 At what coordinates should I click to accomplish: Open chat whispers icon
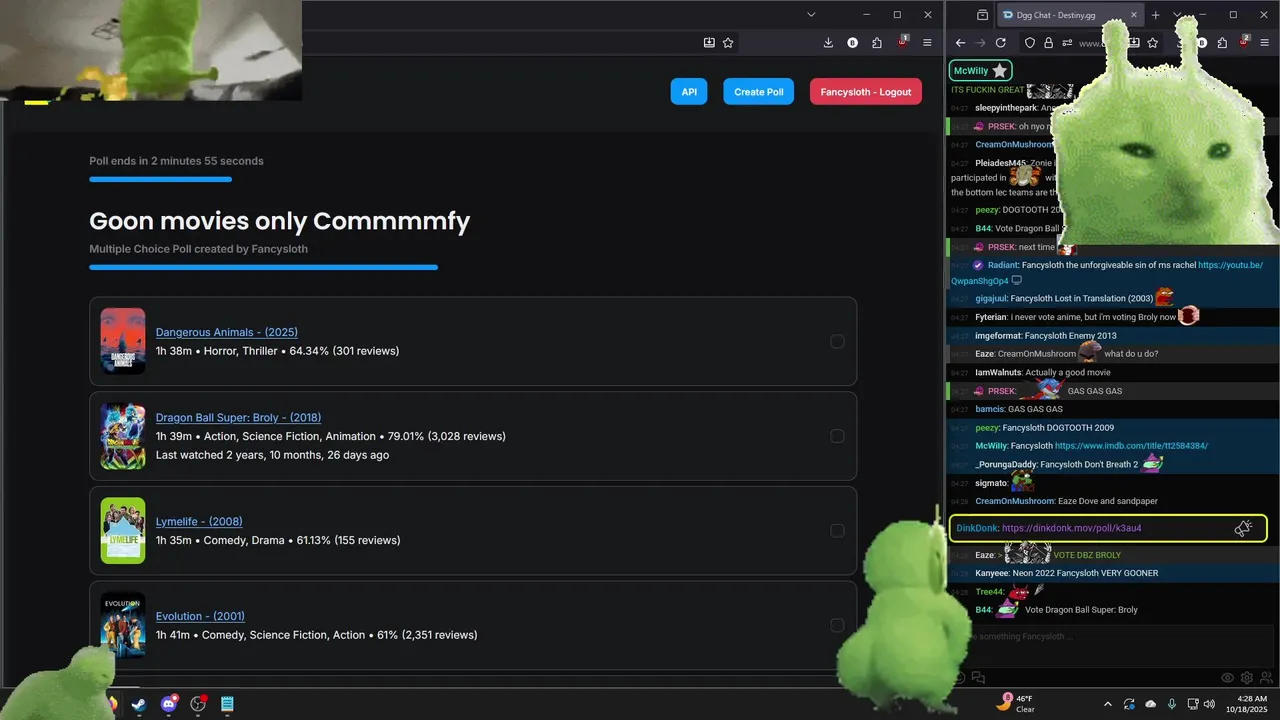979,678
